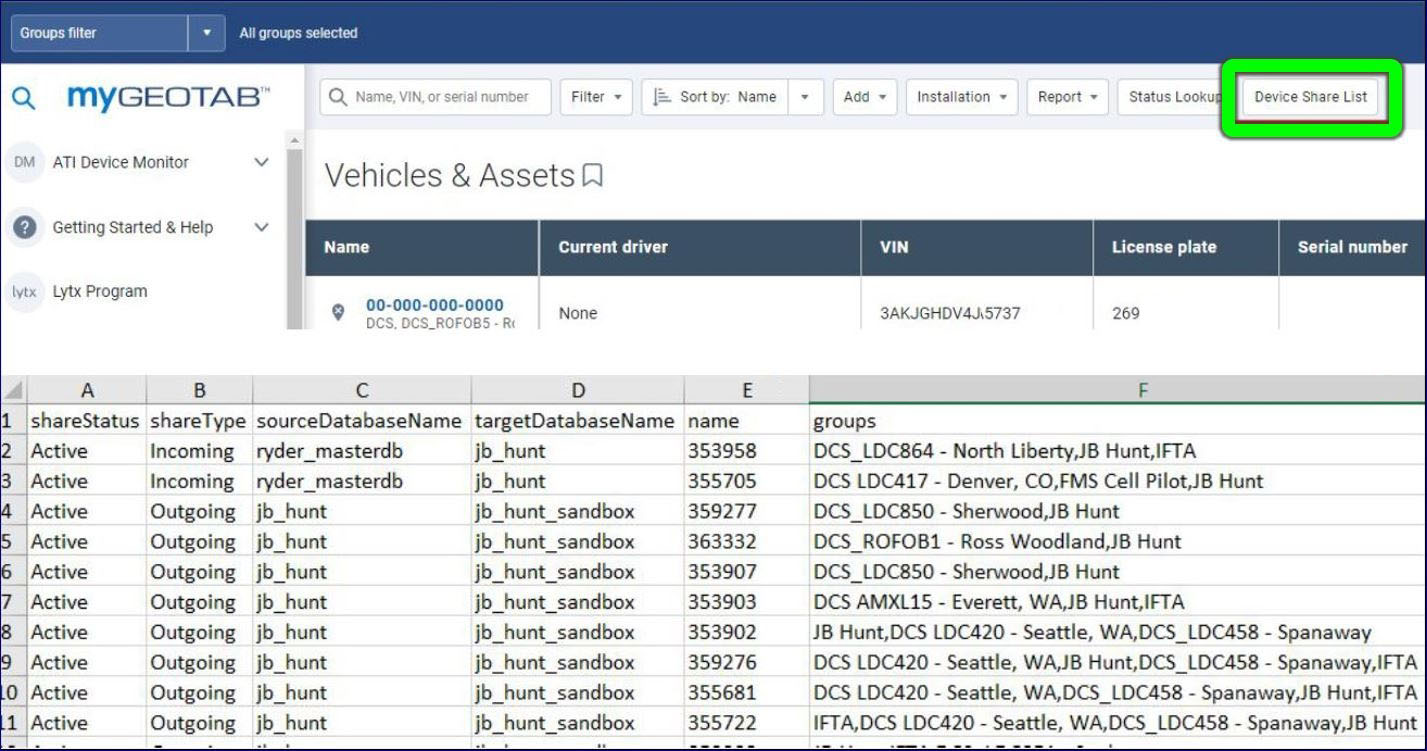Viewport: 1427px width, 751px height.
Task: Click the Groups filter field
Action: pyautogui.click(x=99, y=33)
